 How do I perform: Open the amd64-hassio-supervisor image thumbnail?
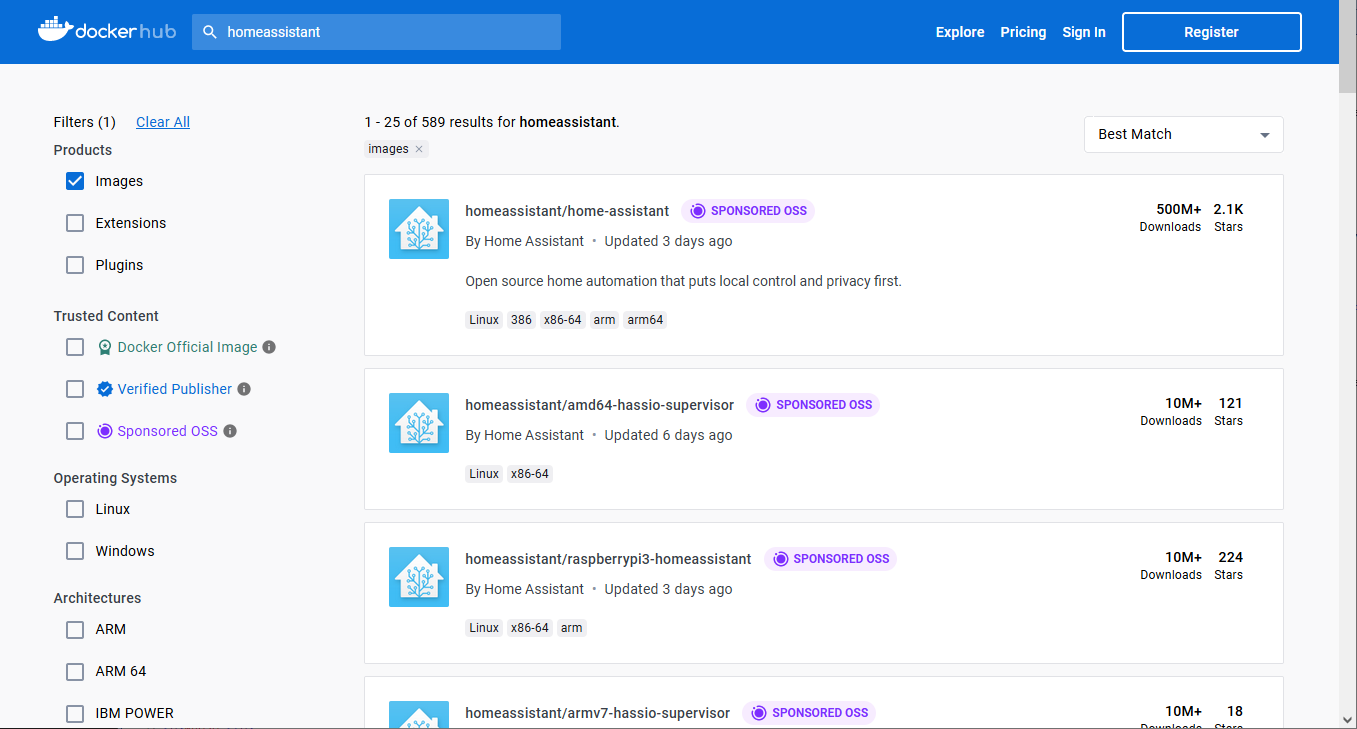(419, 423)
